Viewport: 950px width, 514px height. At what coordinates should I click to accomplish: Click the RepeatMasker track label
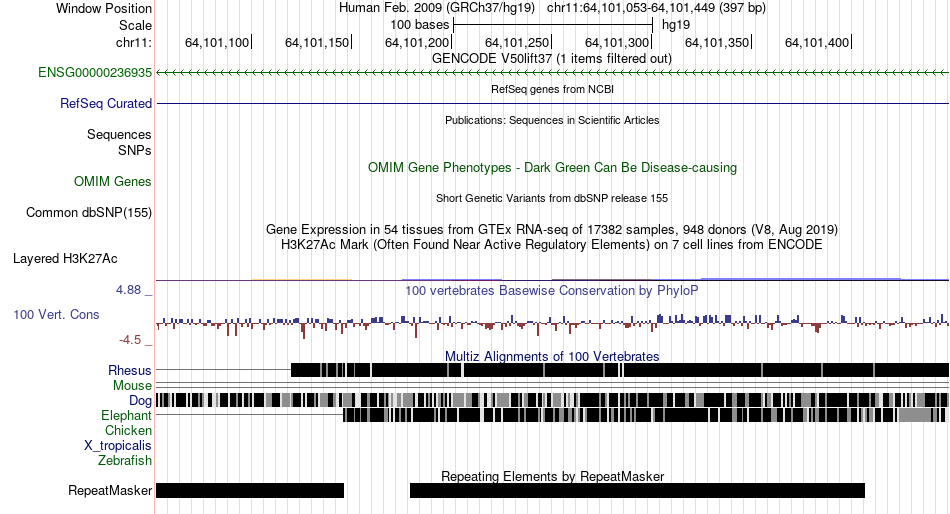coord(110,490)
